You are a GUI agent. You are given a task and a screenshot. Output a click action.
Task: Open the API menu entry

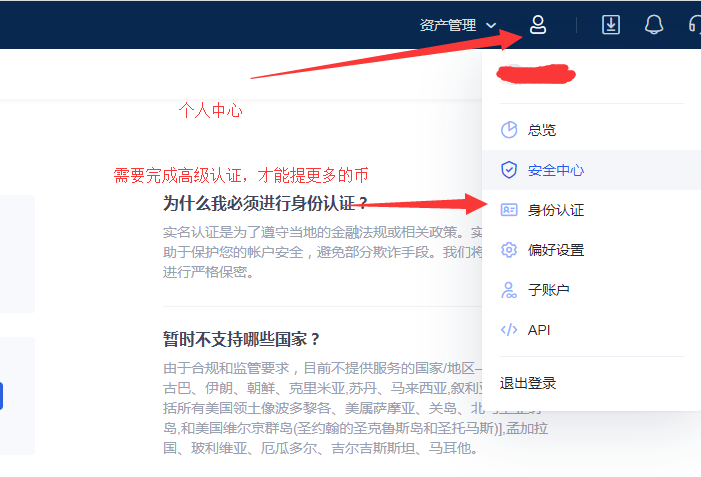coord(591,330)
